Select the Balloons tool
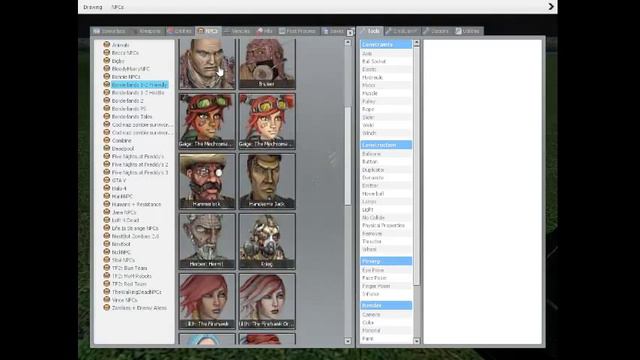Viewport: 640px width, 360px height. pyautogui.click(x=386, y=154)
